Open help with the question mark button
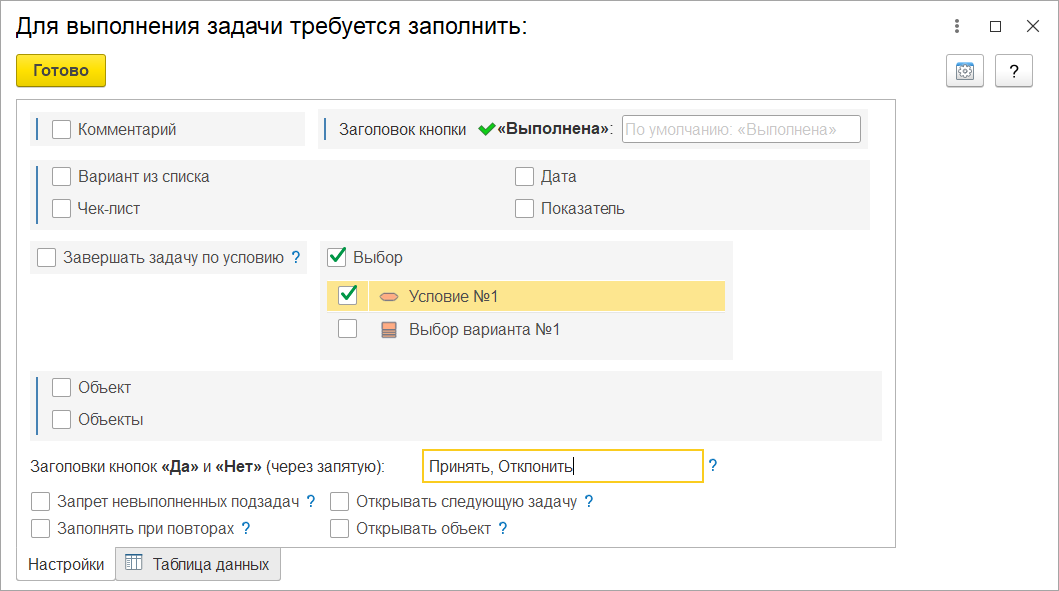 tap(1014, 71)
